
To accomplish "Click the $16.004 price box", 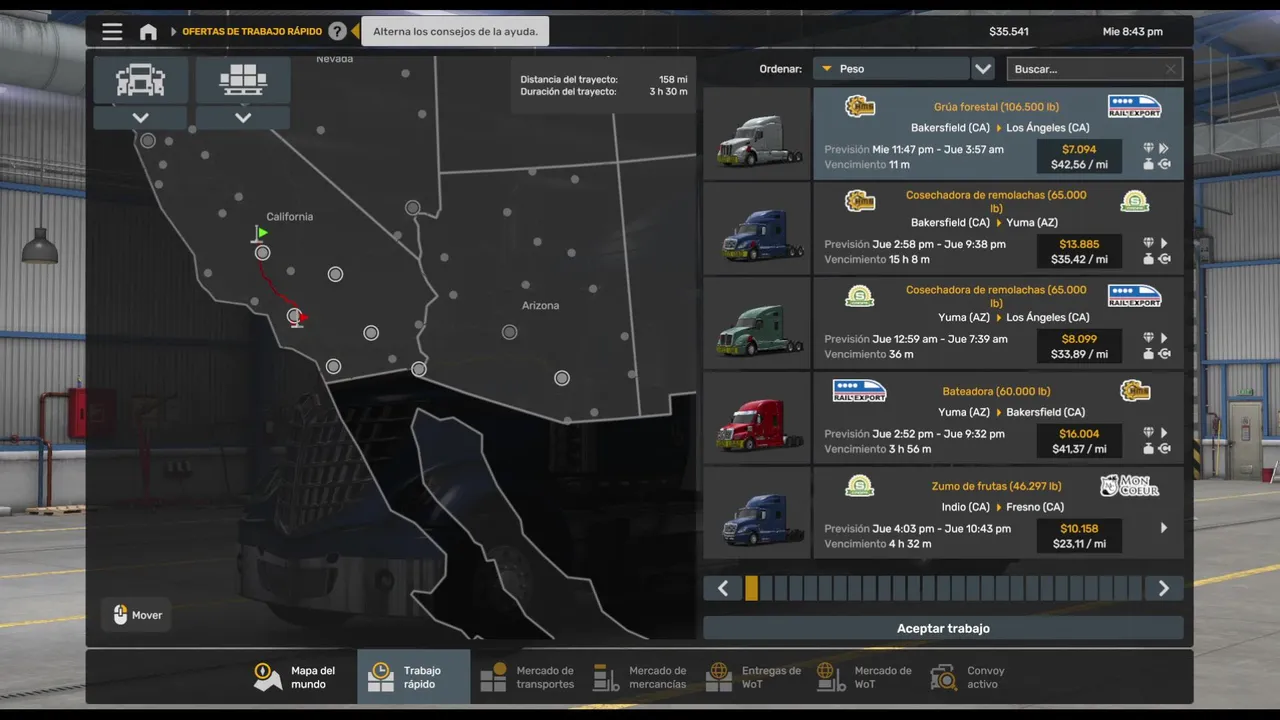I will point(1079,442).
